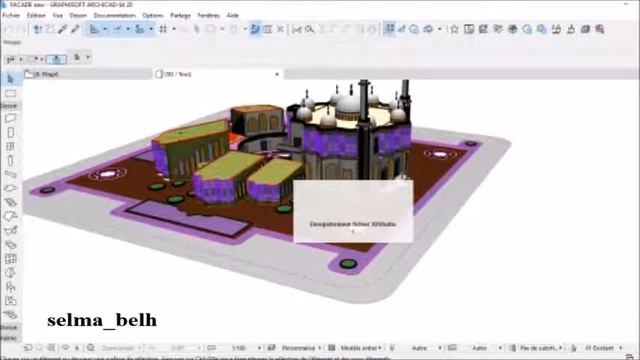The width and height of the screenshot is (640, 360).
Task: Select the Mesh tool in the toolbox
Action: tap(11, 315)
